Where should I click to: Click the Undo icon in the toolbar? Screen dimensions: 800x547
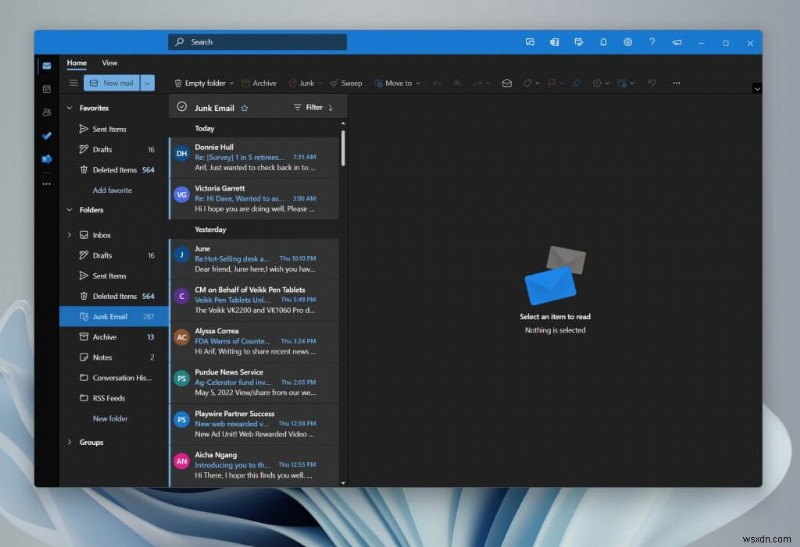[x=652, y=83]
